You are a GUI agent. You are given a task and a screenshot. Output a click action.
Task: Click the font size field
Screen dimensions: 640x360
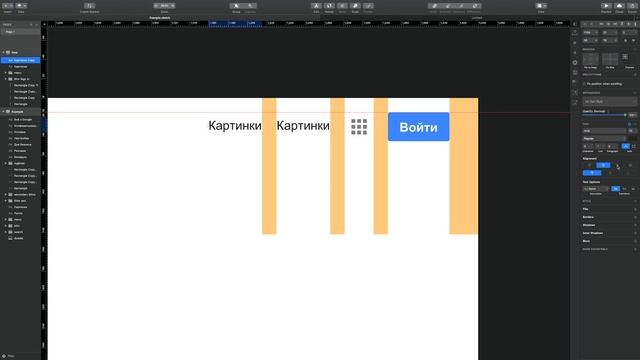pos(632,131)
